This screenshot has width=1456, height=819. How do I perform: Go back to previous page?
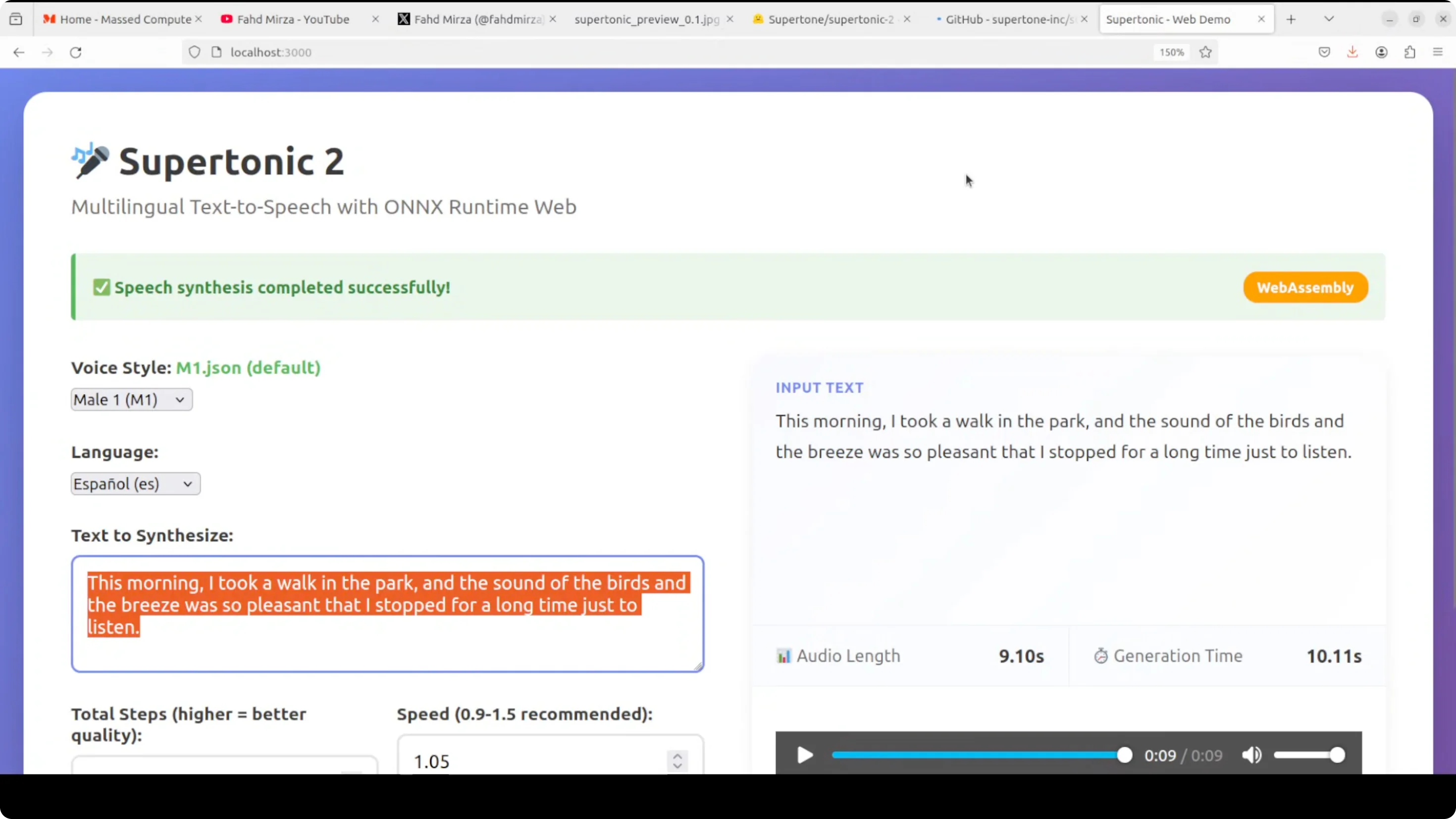pyautogui.click(x=19, y=52)
